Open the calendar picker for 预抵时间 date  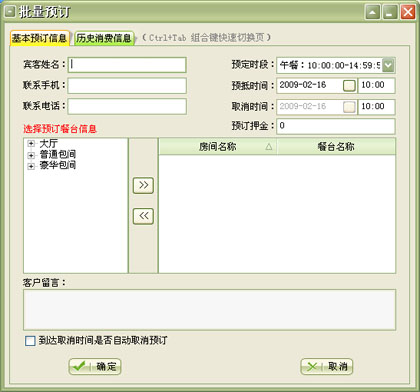[x=349, y=85]
